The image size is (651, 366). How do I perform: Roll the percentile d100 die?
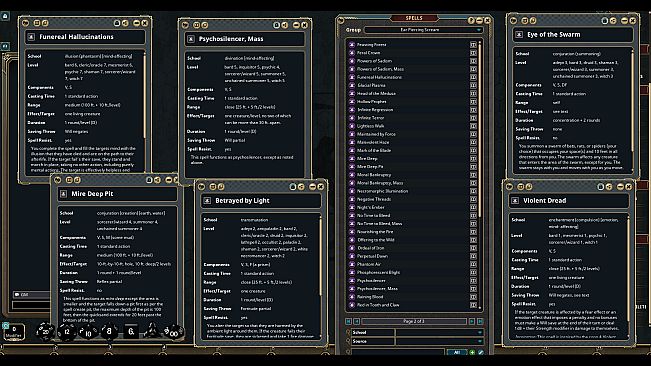[174, 332]
